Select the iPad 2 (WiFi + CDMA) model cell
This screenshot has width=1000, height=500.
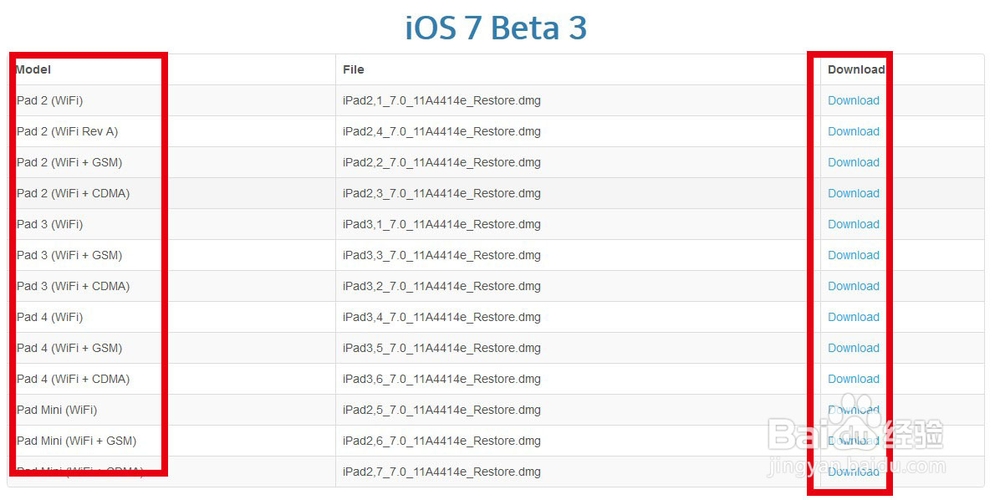[x=172, y=193]
